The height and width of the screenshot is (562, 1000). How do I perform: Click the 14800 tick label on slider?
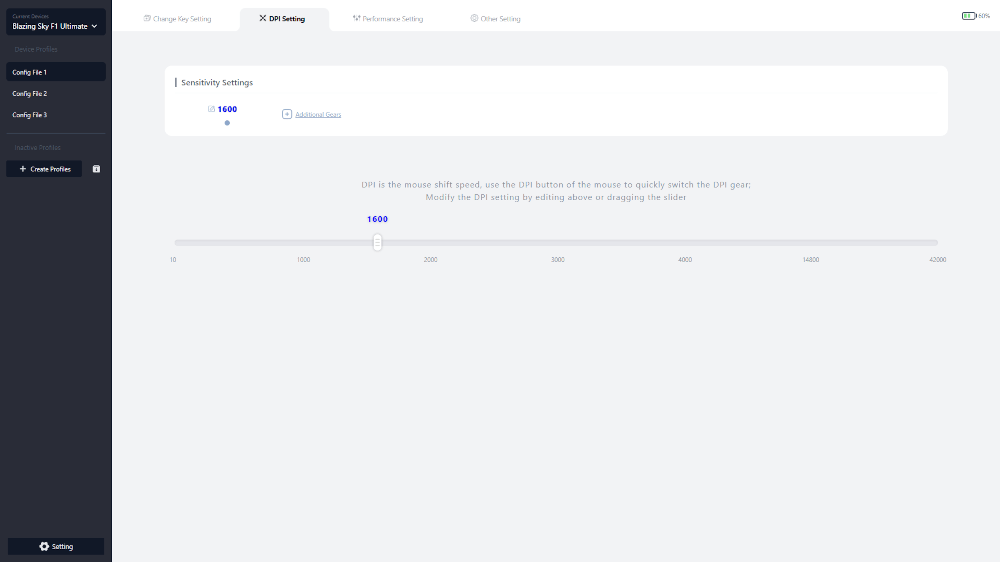pyautogui.click(x=811, y=260)
